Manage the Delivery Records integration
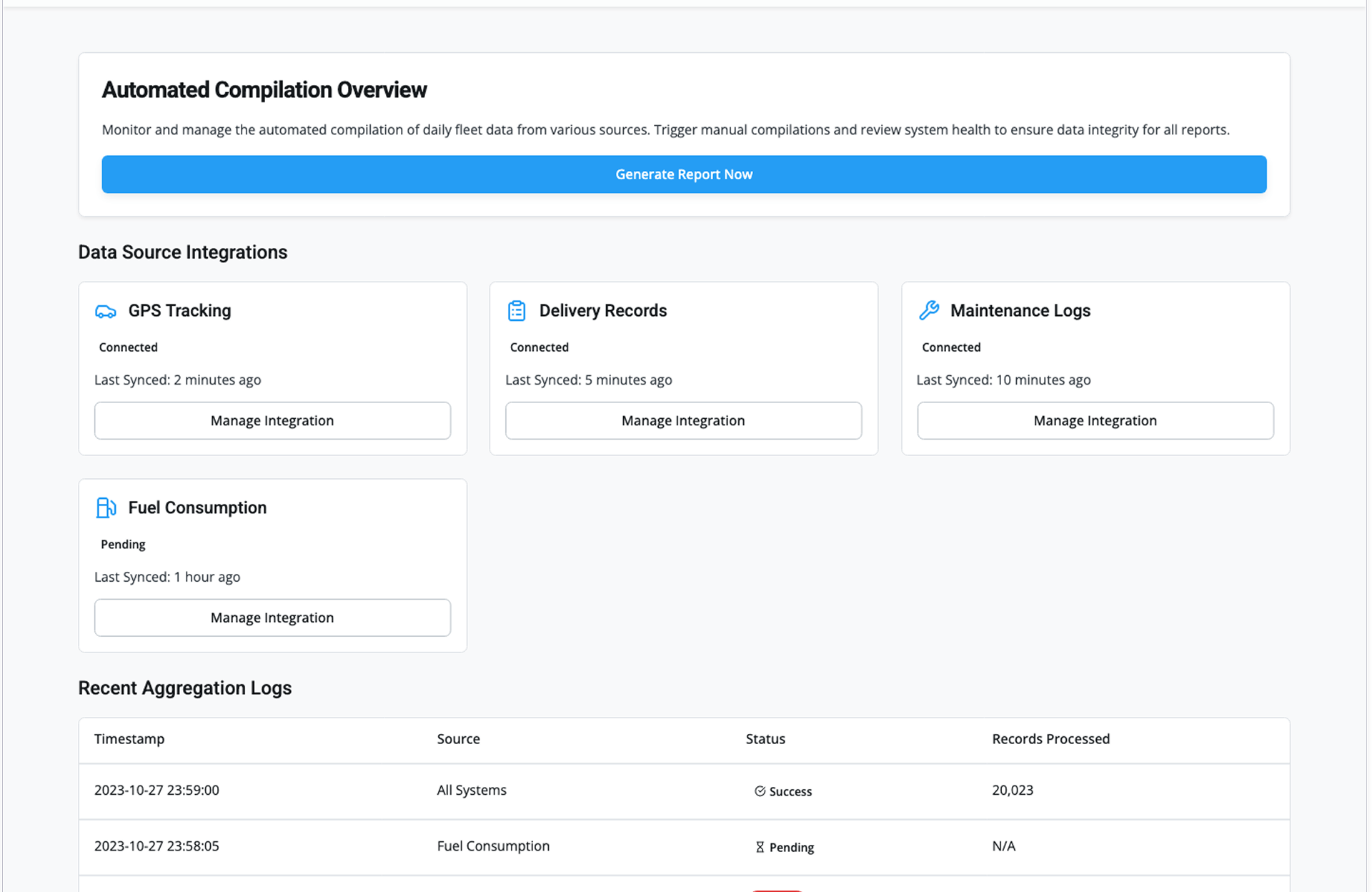The height and width of the screenshot is (892, 1372). [683, 420]
